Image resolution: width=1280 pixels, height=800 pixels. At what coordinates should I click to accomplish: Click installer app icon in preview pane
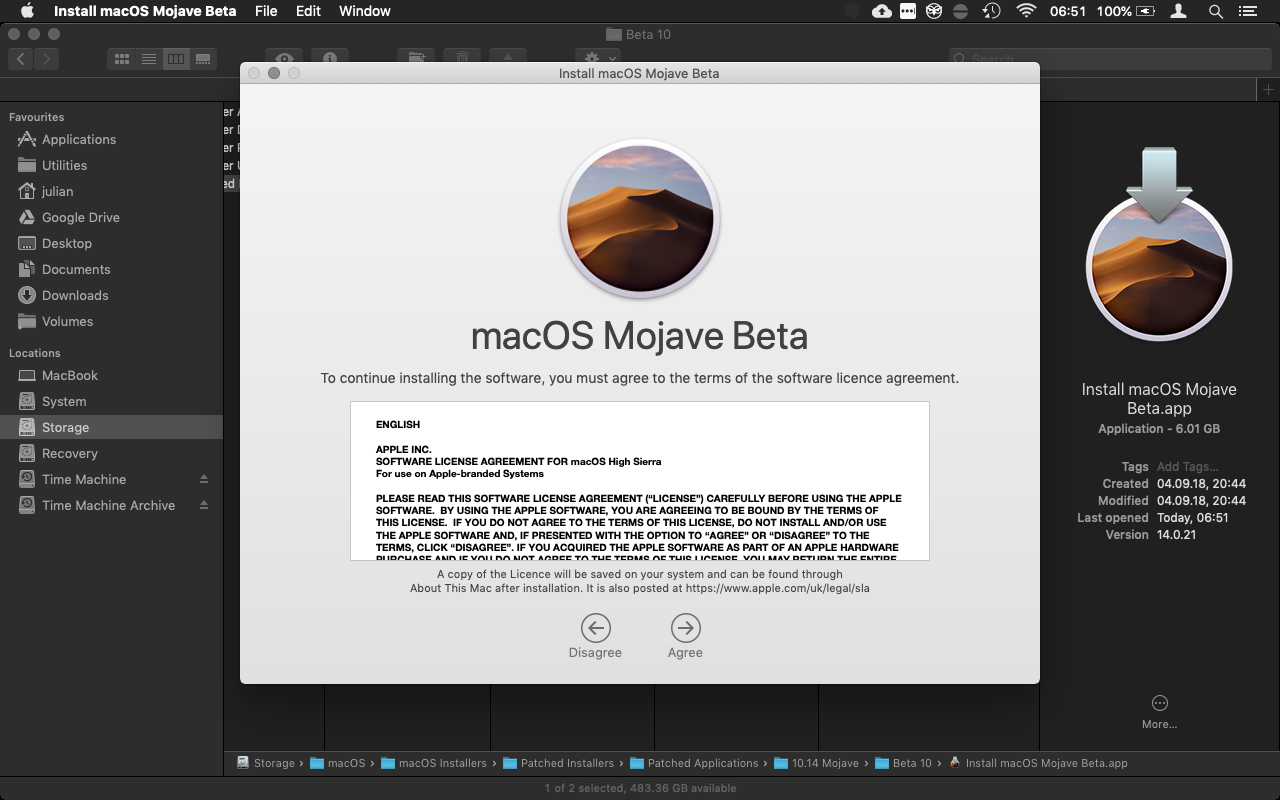1159,245
